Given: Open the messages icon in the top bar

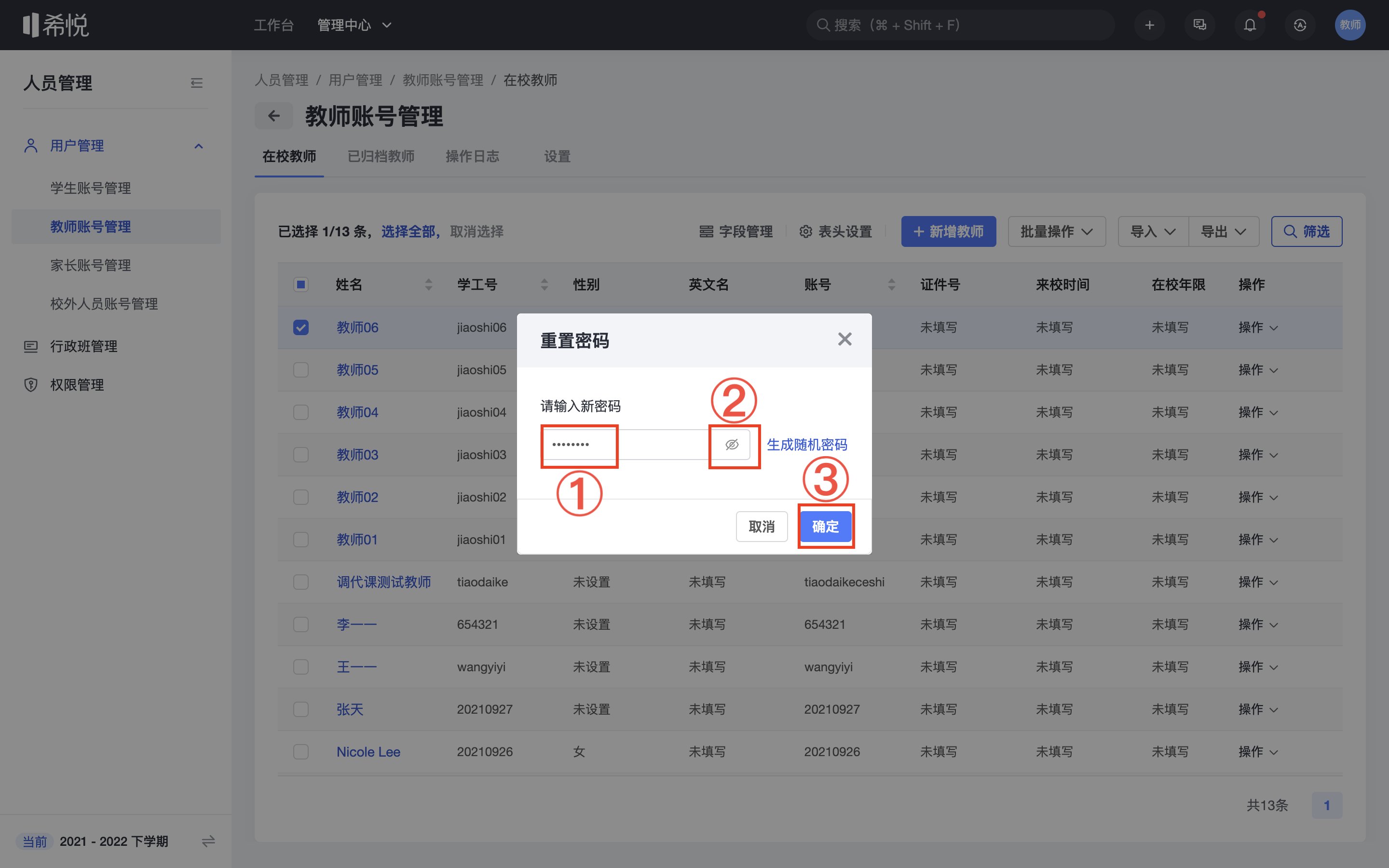Looking at the screenshot, I should (x=1199, y=25).
